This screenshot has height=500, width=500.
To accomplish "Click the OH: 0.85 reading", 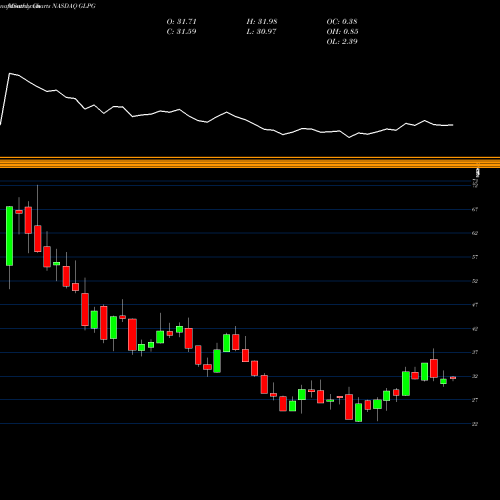I will 342,32.
